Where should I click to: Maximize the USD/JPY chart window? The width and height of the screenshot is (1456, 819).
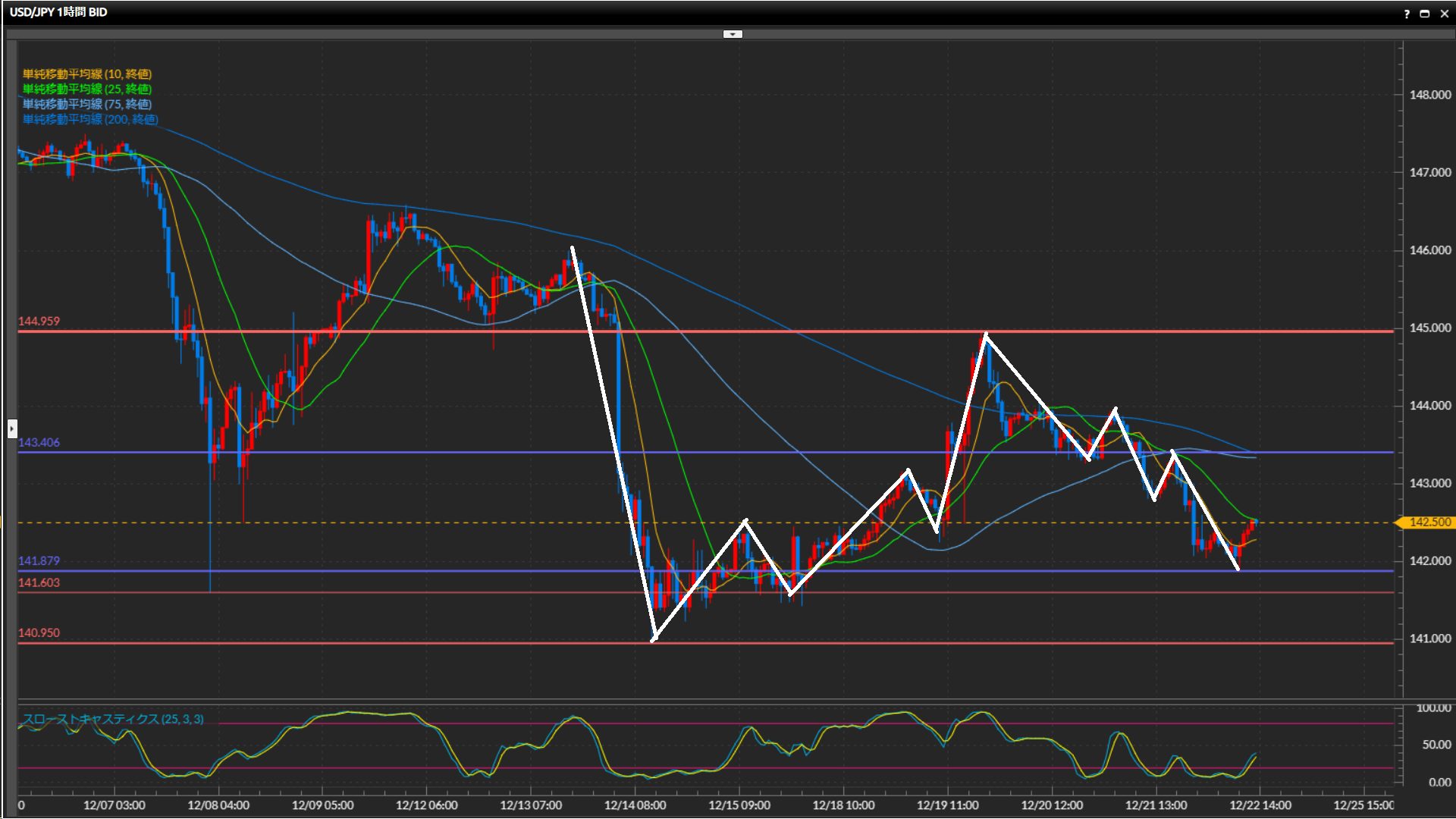point(1425,14)
